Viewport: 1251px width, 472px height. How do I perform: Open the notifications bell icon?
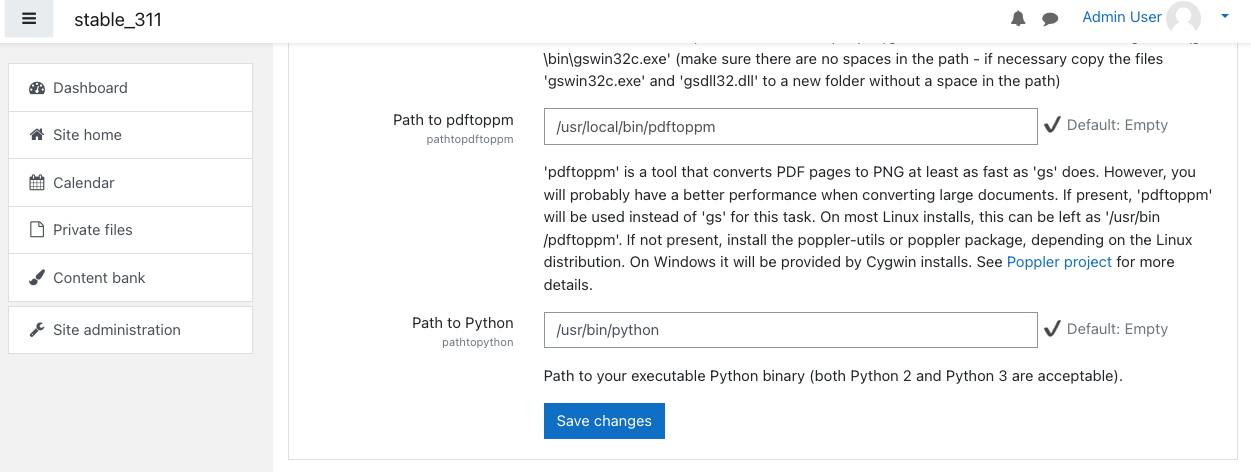tap(1019, 19)
